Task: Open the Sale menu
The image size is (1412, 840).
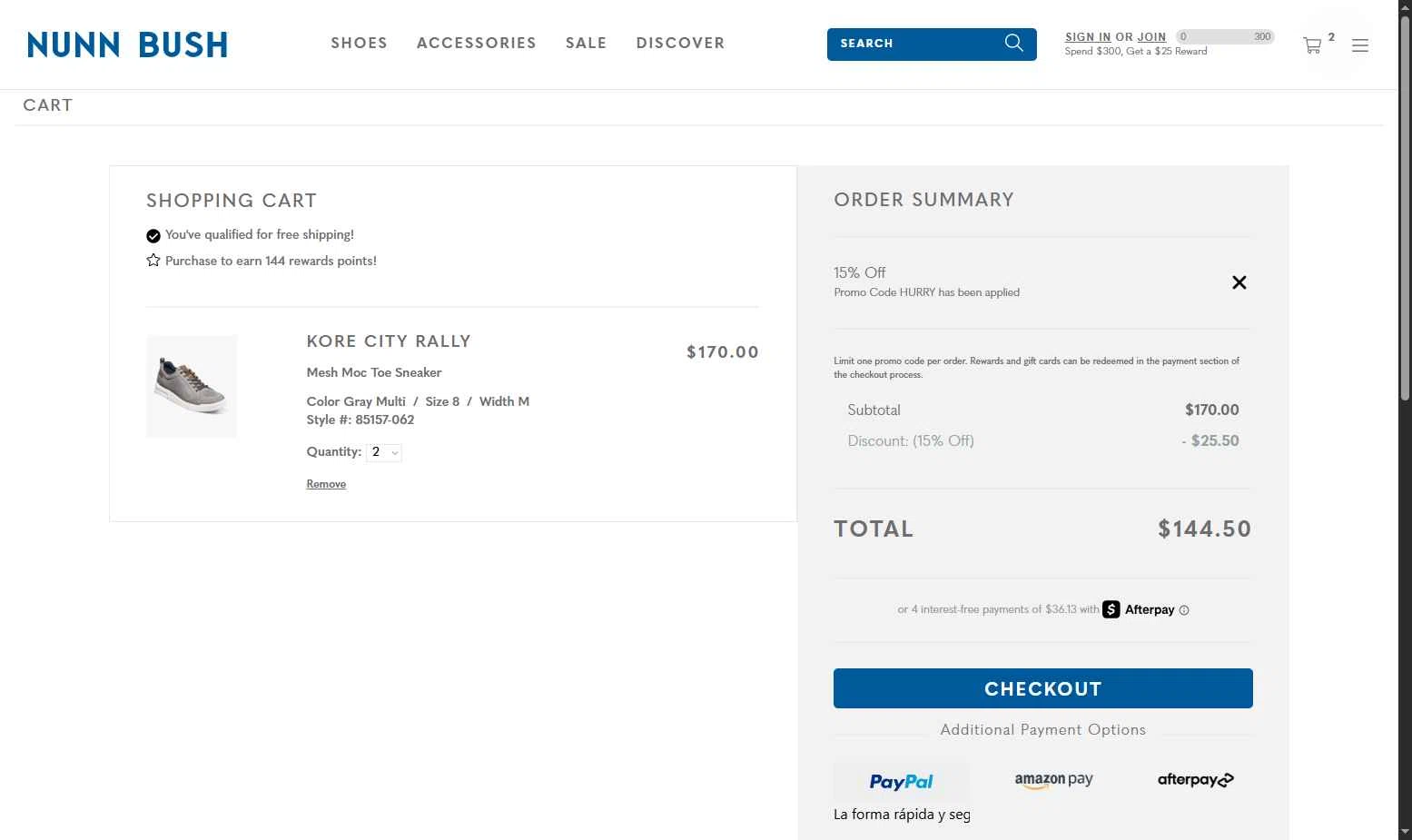Action: (x=586, y=43)
